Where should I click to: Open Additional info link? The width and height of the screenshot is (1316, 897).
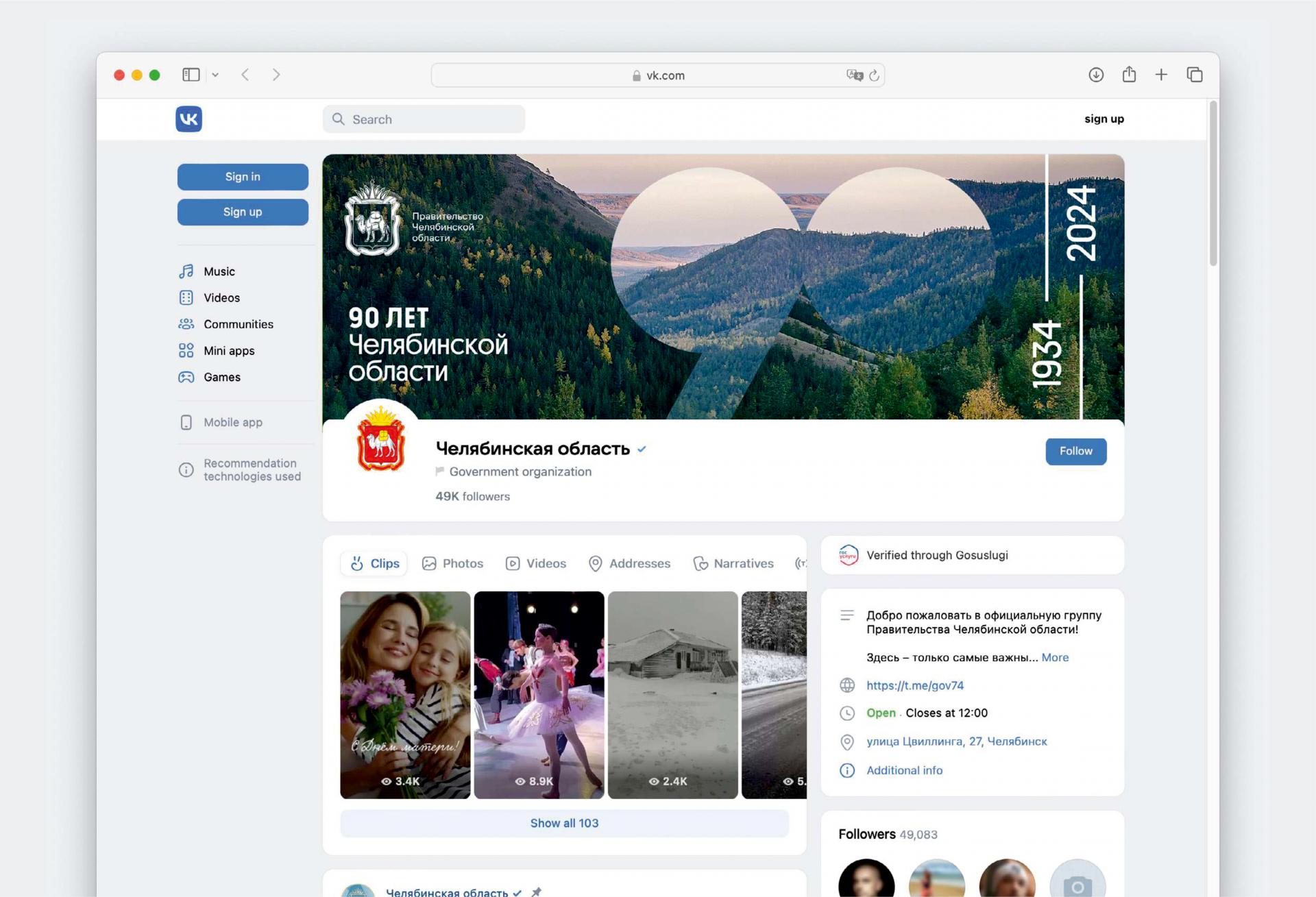tap(904, 770)
